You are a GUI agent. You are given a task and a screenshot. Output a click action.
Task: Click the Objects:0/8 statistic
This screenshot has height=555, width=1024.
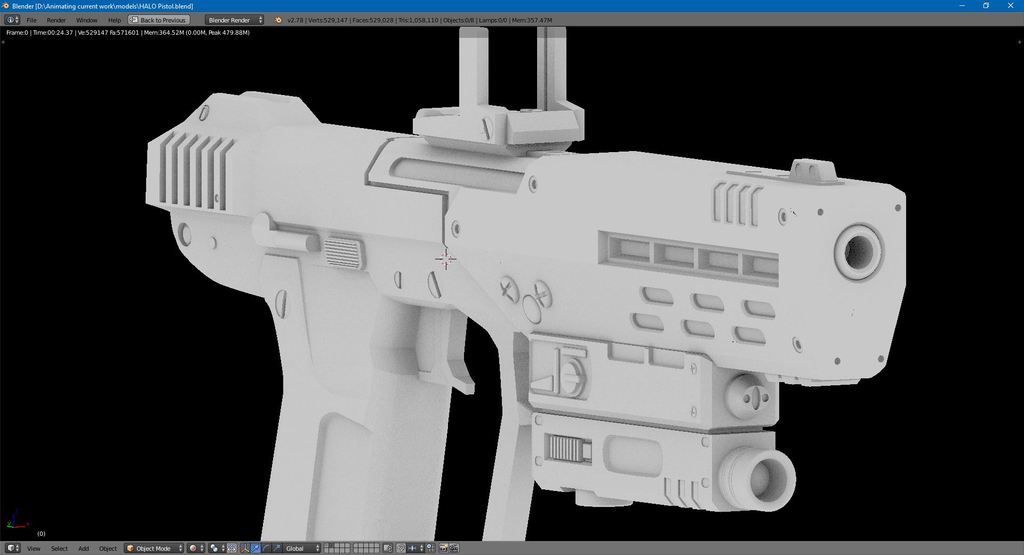tap(460, 20)
